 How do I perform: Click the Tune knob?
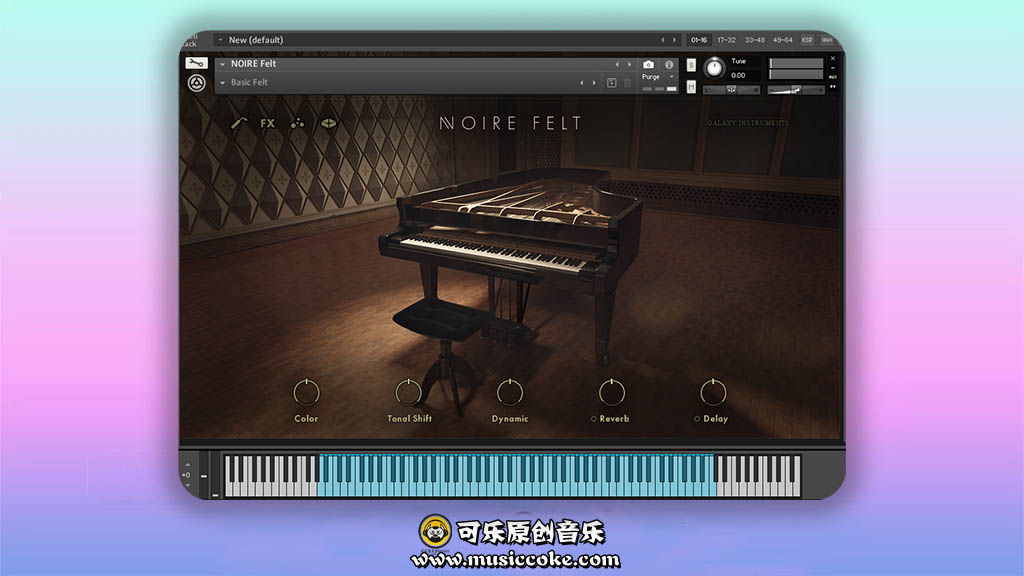(714, 68)
